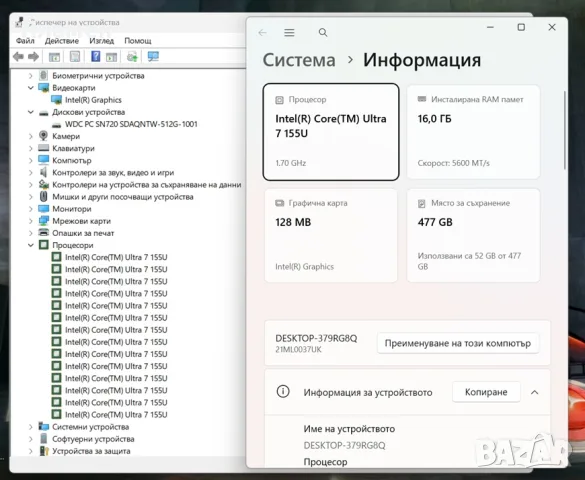This screenshot has height=480, width=585.
Task: Click the Settings back arrow button
Action: pos(262,33)
